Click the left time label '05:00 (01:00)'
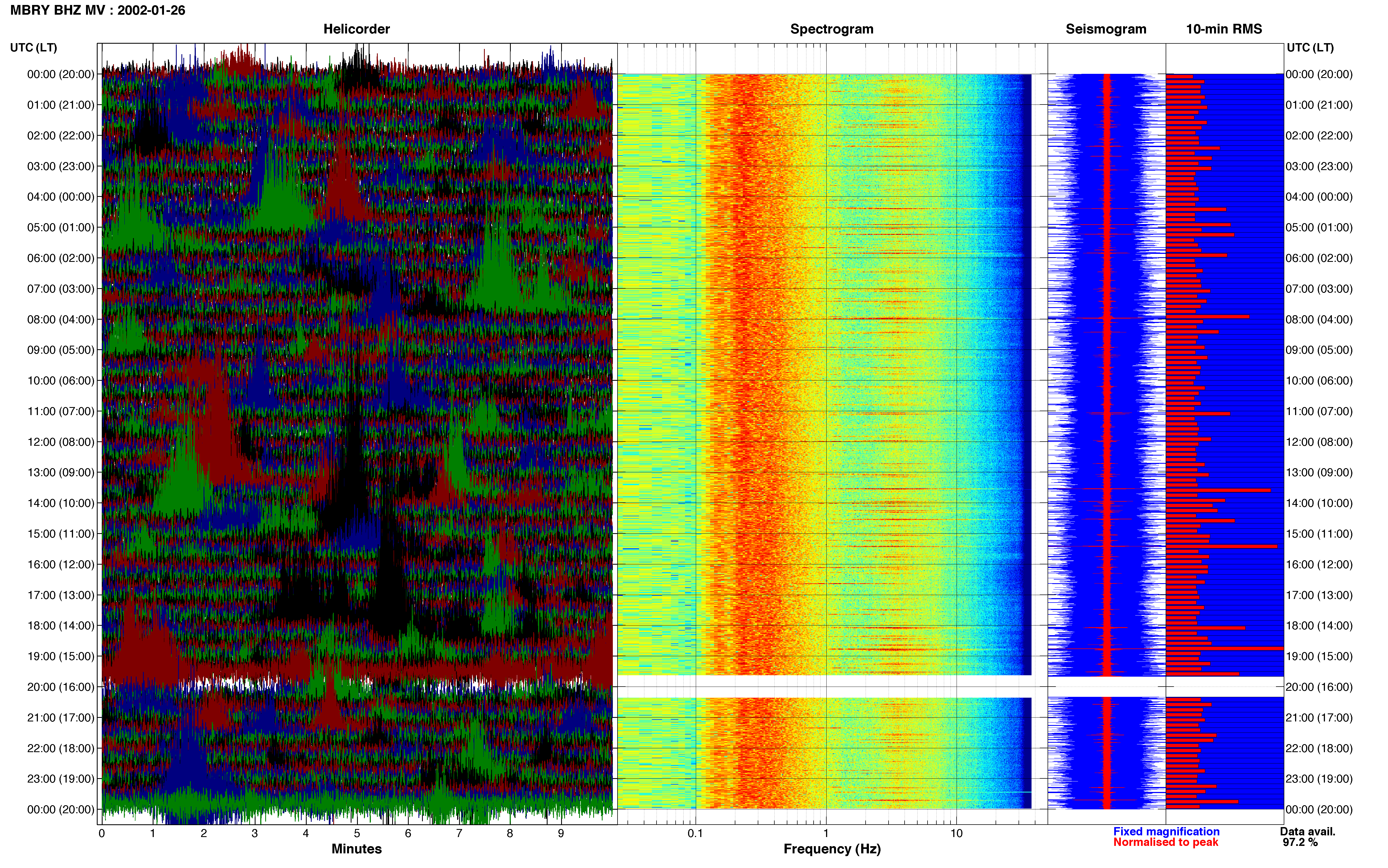1388x868 pixels. click(61, 227)
